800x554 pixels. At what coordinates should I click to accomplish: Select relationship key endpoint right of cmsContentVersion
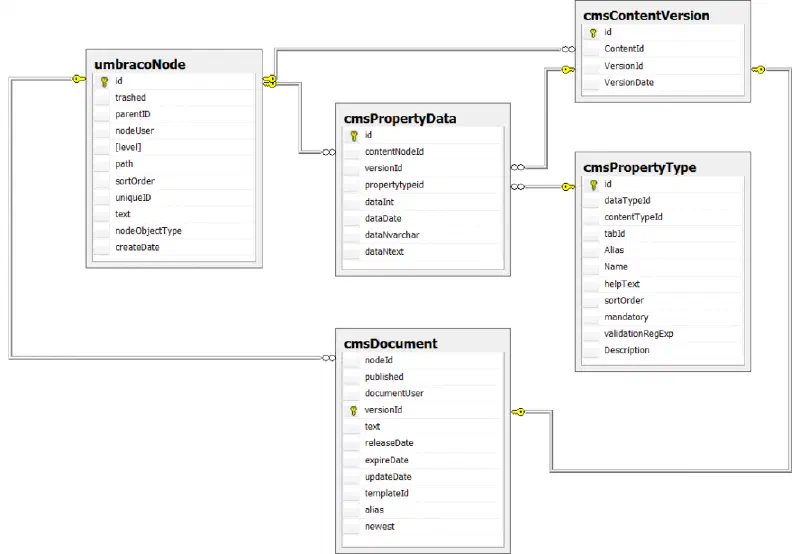(x=758, y=69)
